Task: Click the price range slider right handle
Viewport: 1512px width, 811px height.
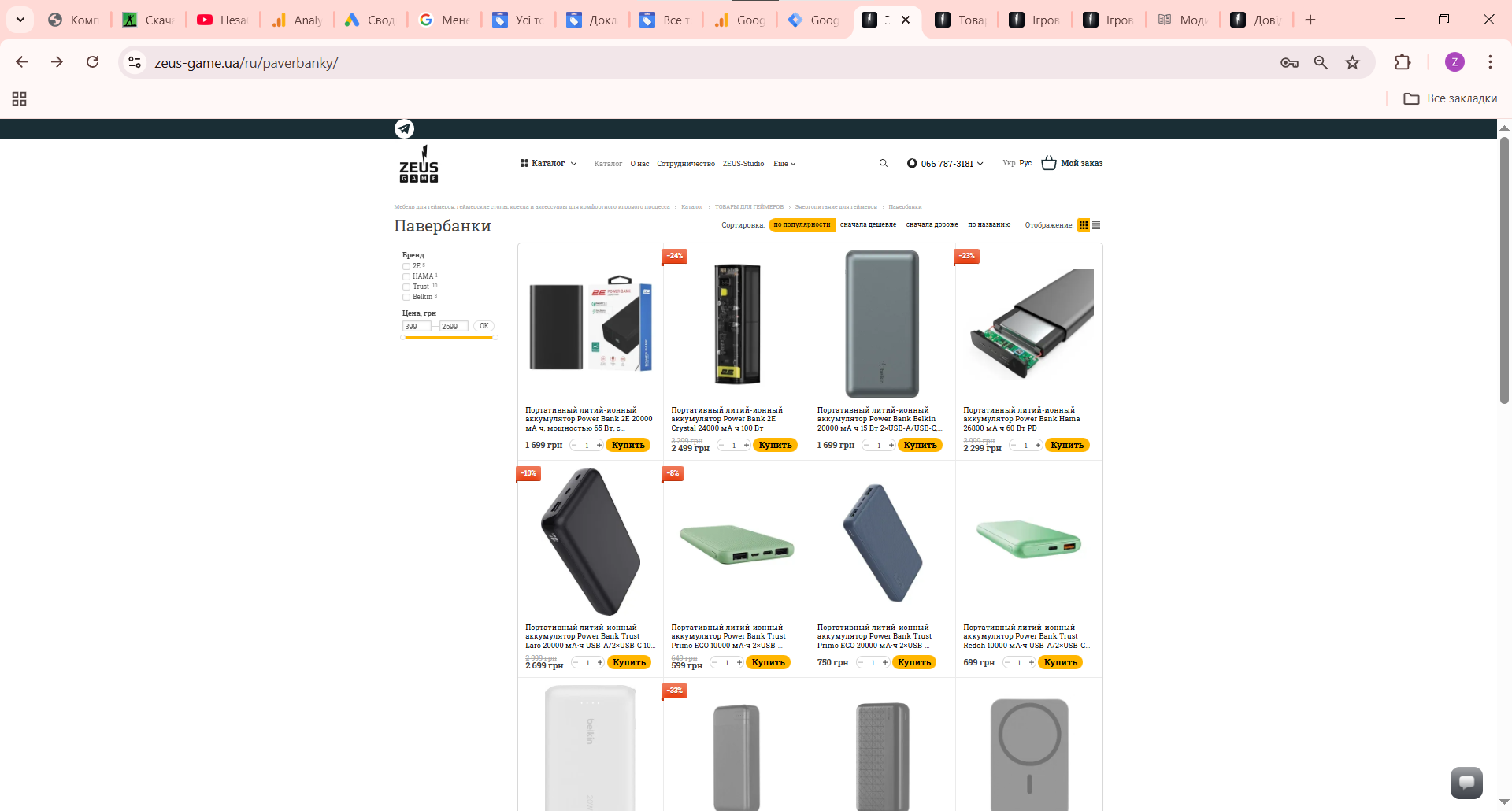Action: click(x=495, y=337)
